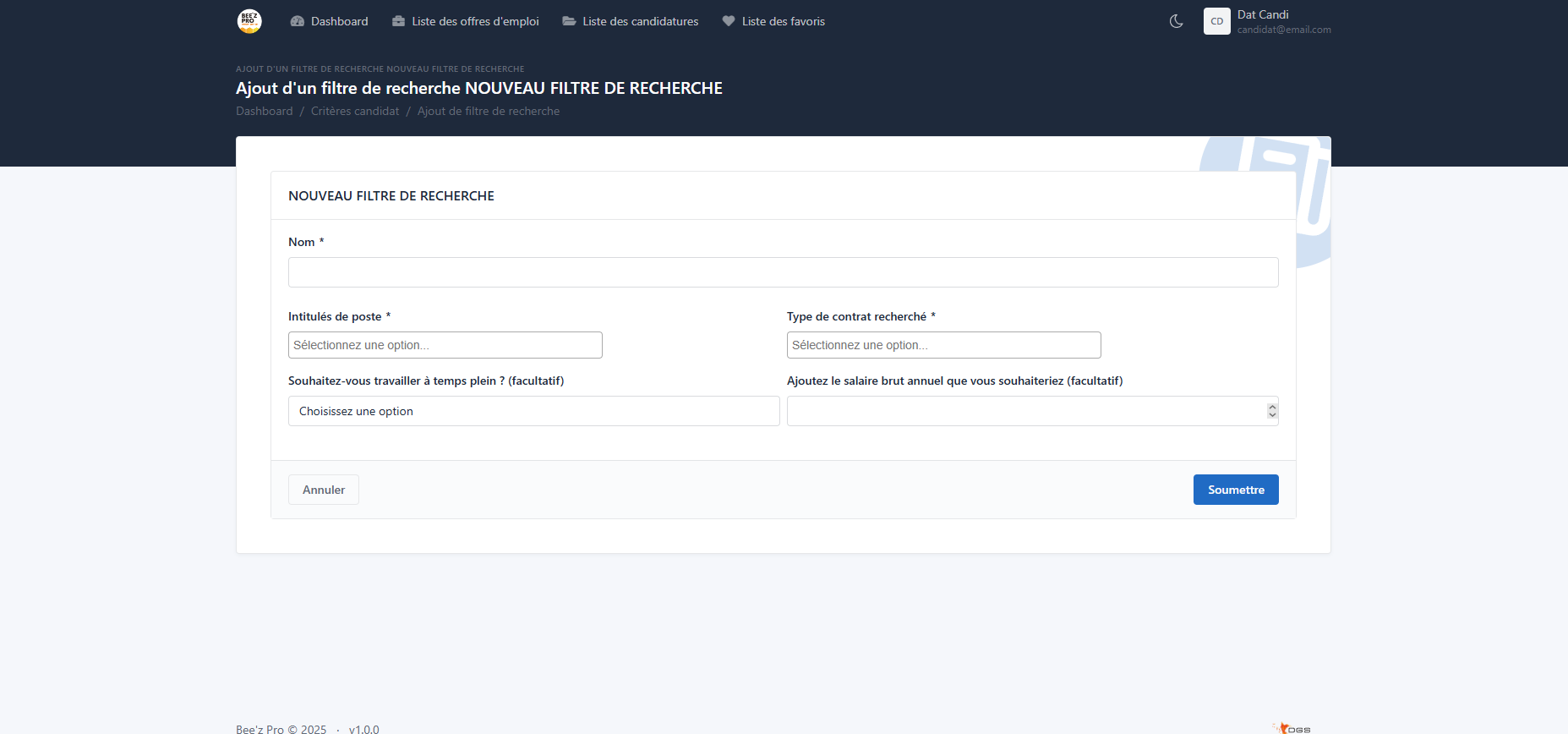1568x734 pixels.
Task: Focus the annual gross salary field
Action: tap(1024, 411)
